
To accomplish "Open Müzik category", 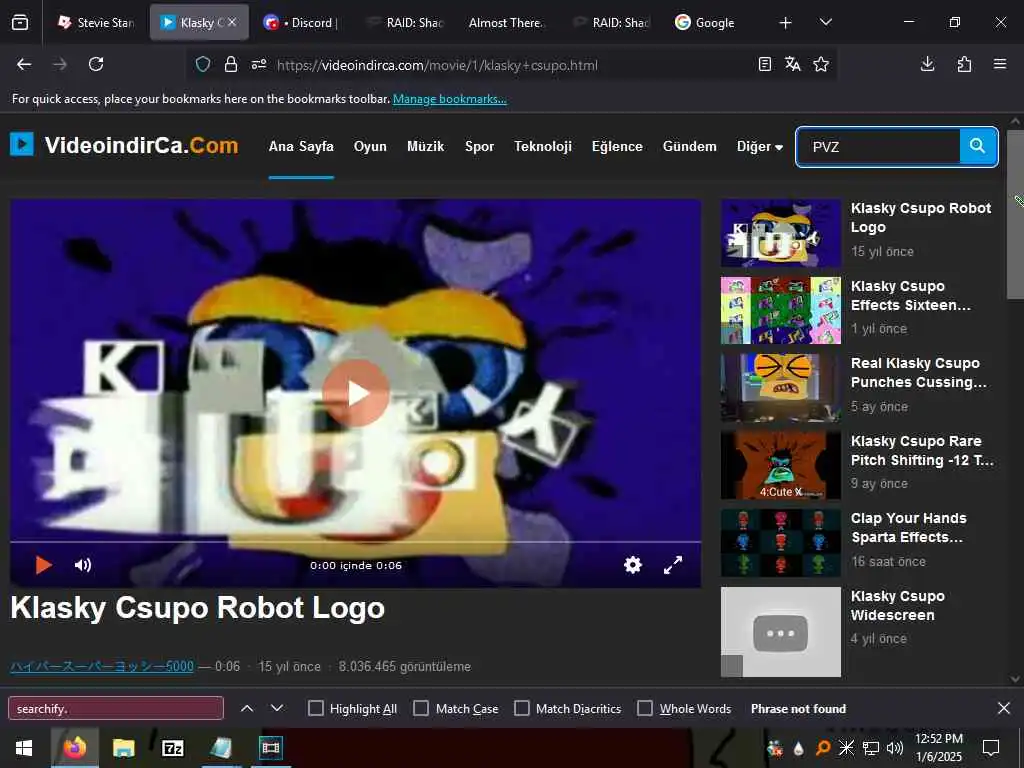I will pos(426,146).
